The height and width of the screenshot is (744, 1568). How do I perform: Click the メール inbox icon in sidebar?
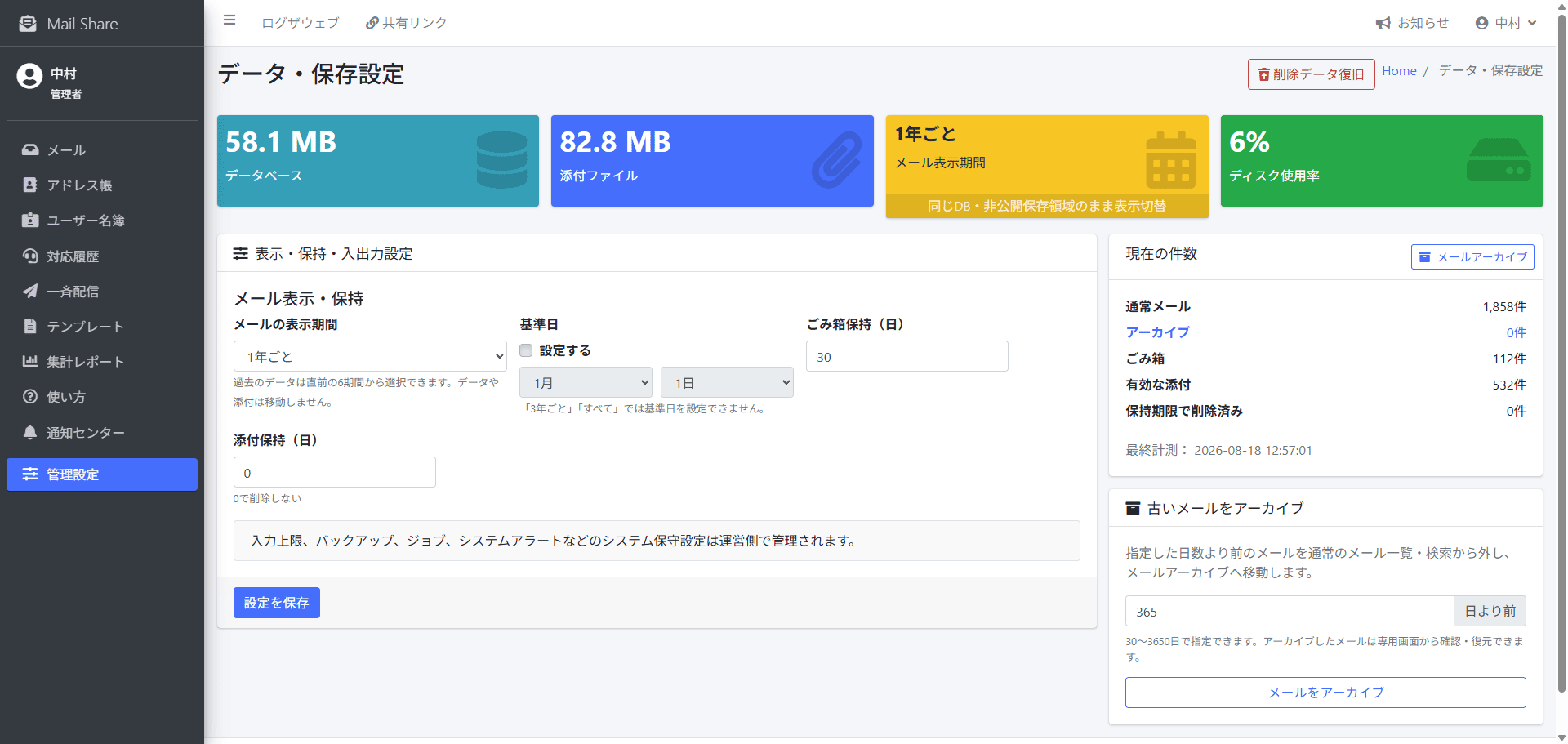[30, 150]
